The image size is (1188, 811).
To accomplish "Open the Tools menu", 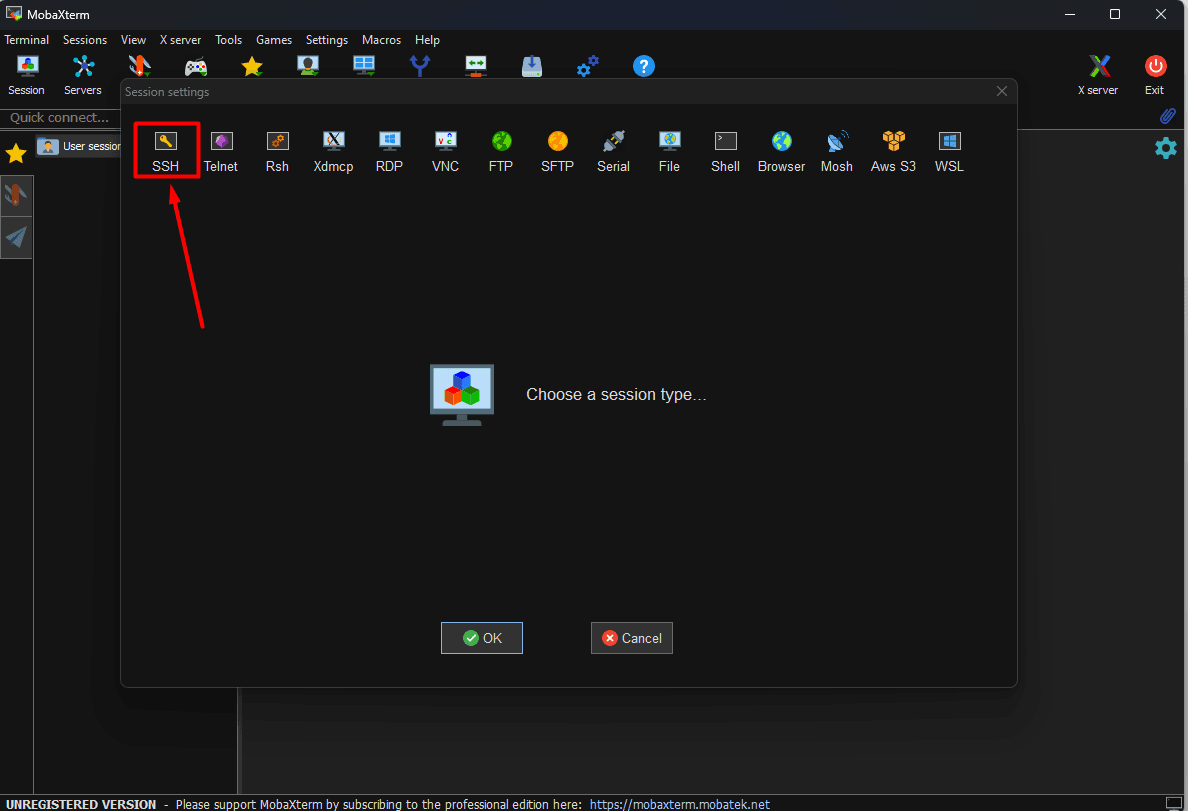I will click(228, 39).
